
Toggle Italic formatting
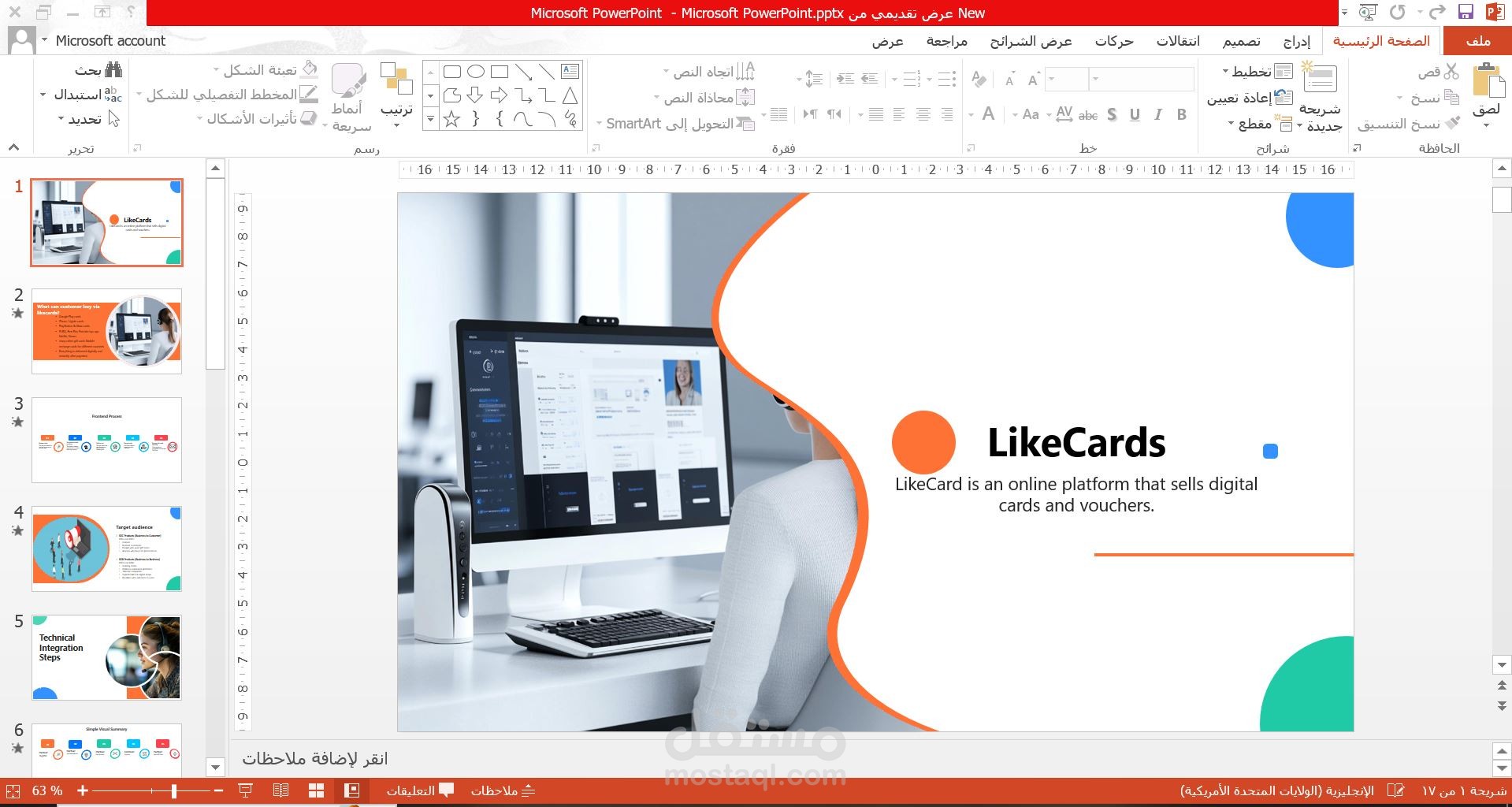(x=1158, y=115)
